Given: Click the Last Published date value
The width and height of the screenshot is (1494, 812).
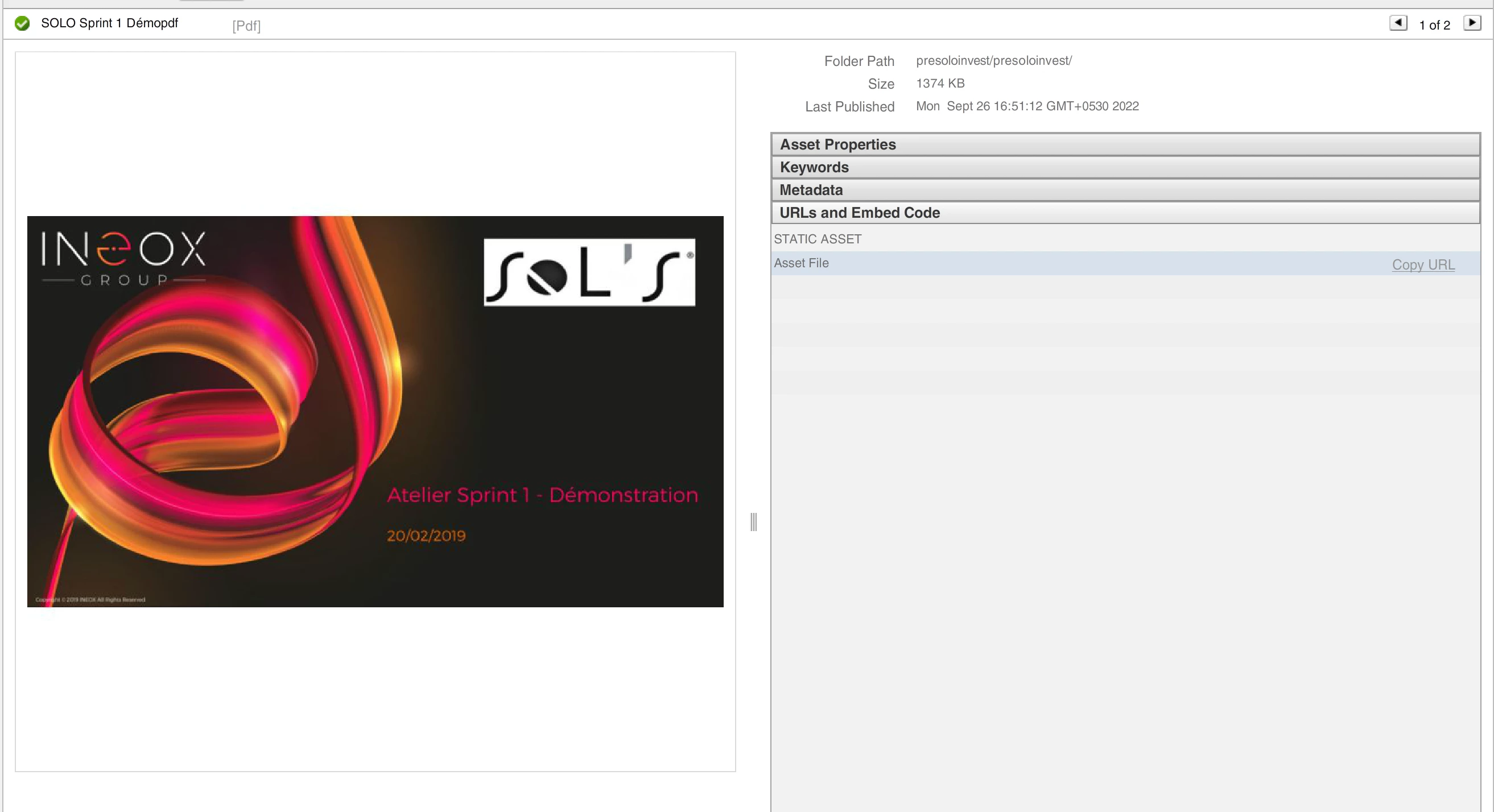Looking at the screenshot, I should (1027, 106).
